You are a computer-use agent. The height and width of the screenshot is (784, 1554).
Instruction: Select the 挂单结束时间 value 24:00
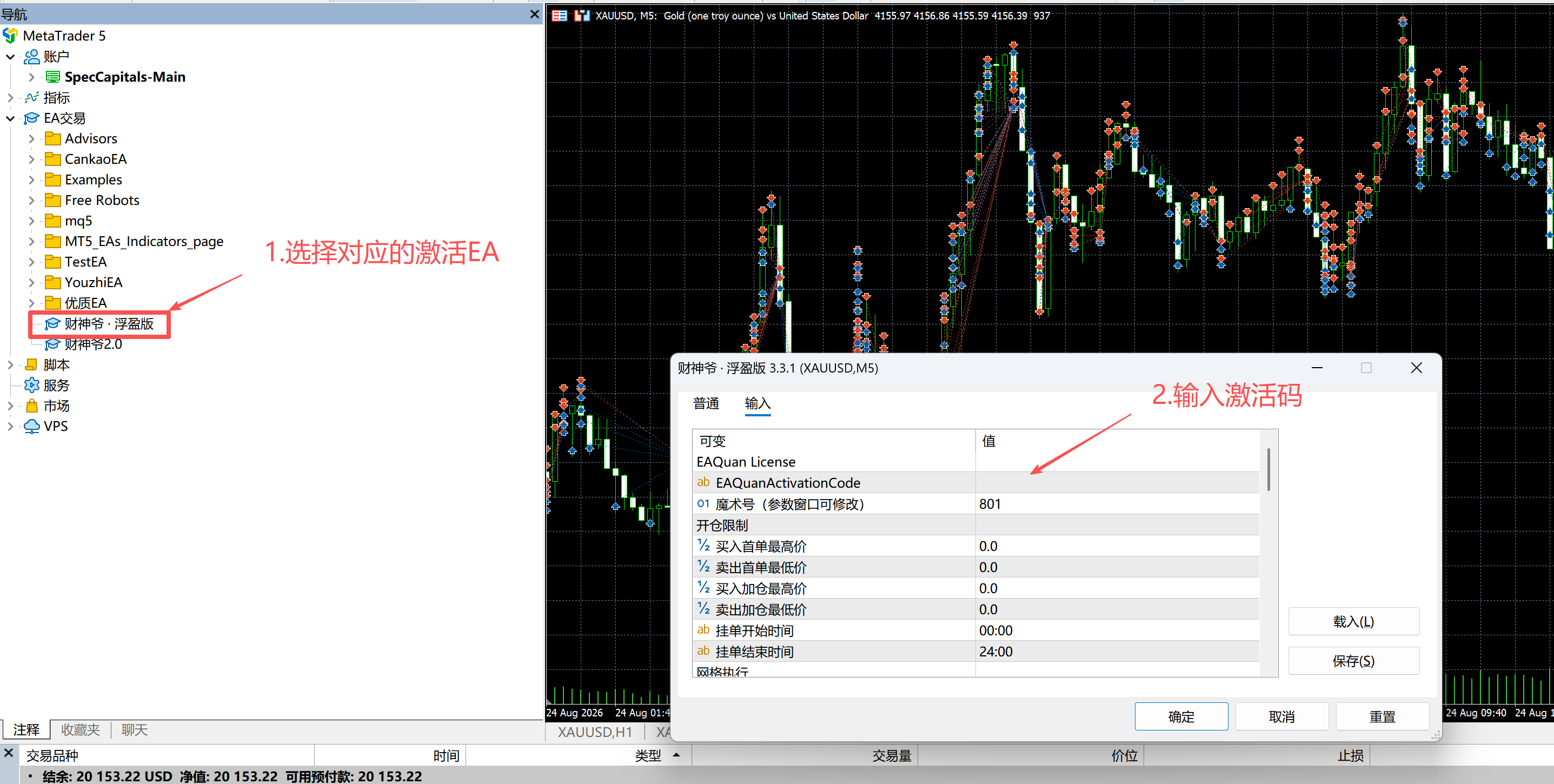tap(1117, 652)
